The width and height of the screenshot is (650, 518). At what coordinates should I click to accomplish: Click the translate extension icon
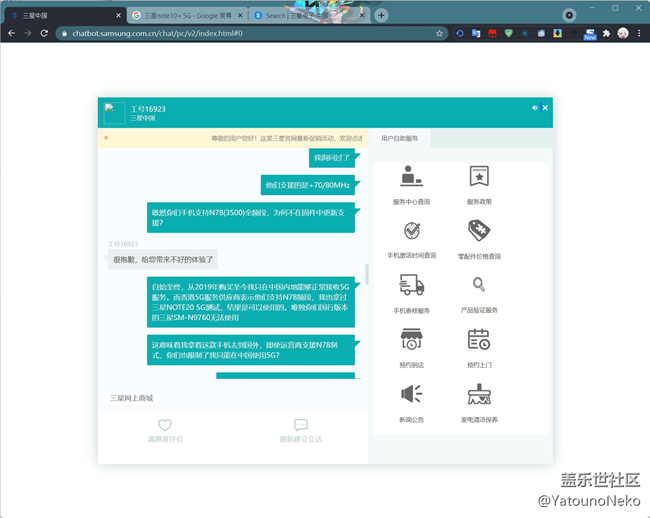(x=476, y=33)
